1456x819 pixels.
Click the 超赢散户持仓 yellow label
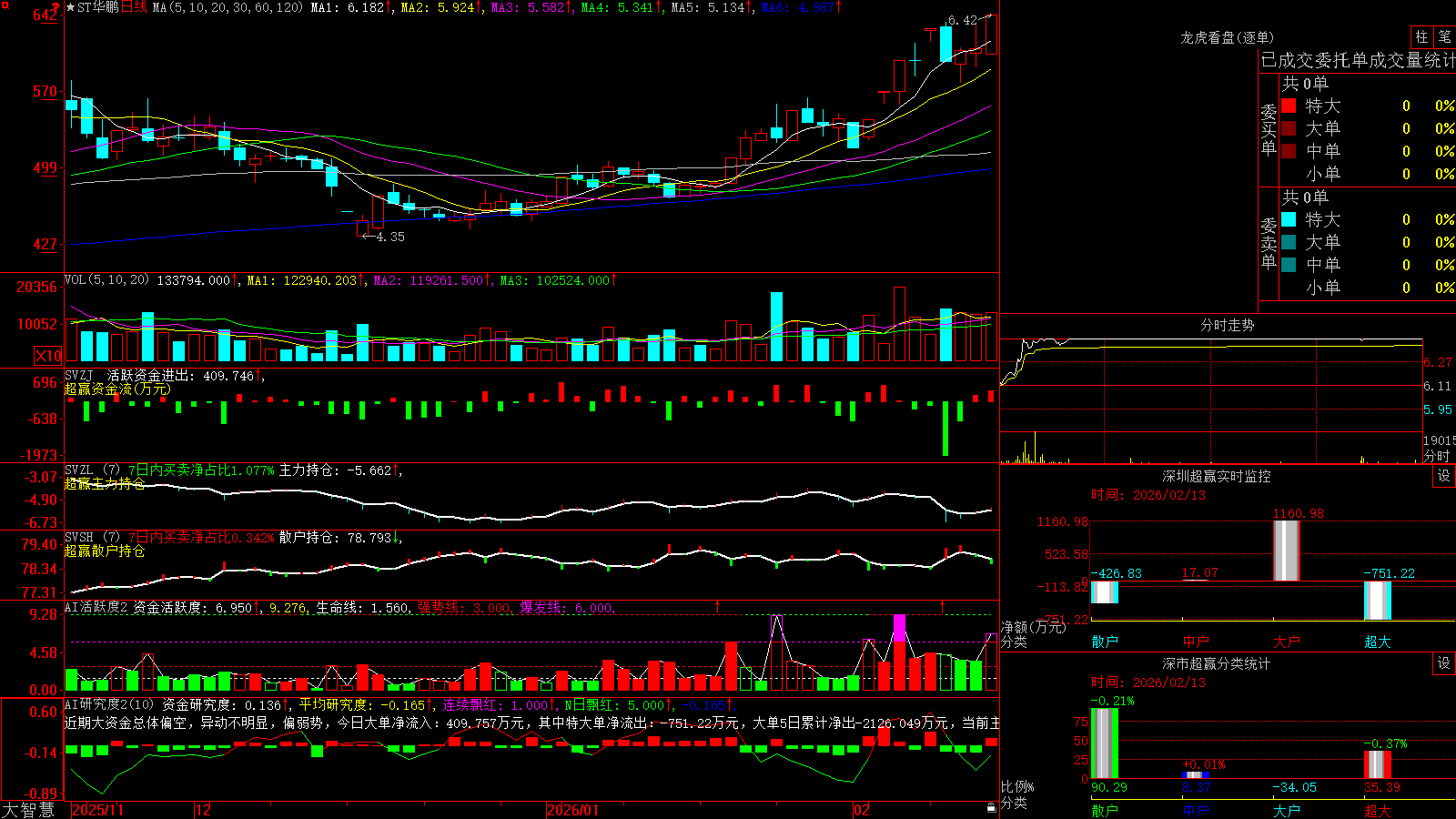pos(105,551)
